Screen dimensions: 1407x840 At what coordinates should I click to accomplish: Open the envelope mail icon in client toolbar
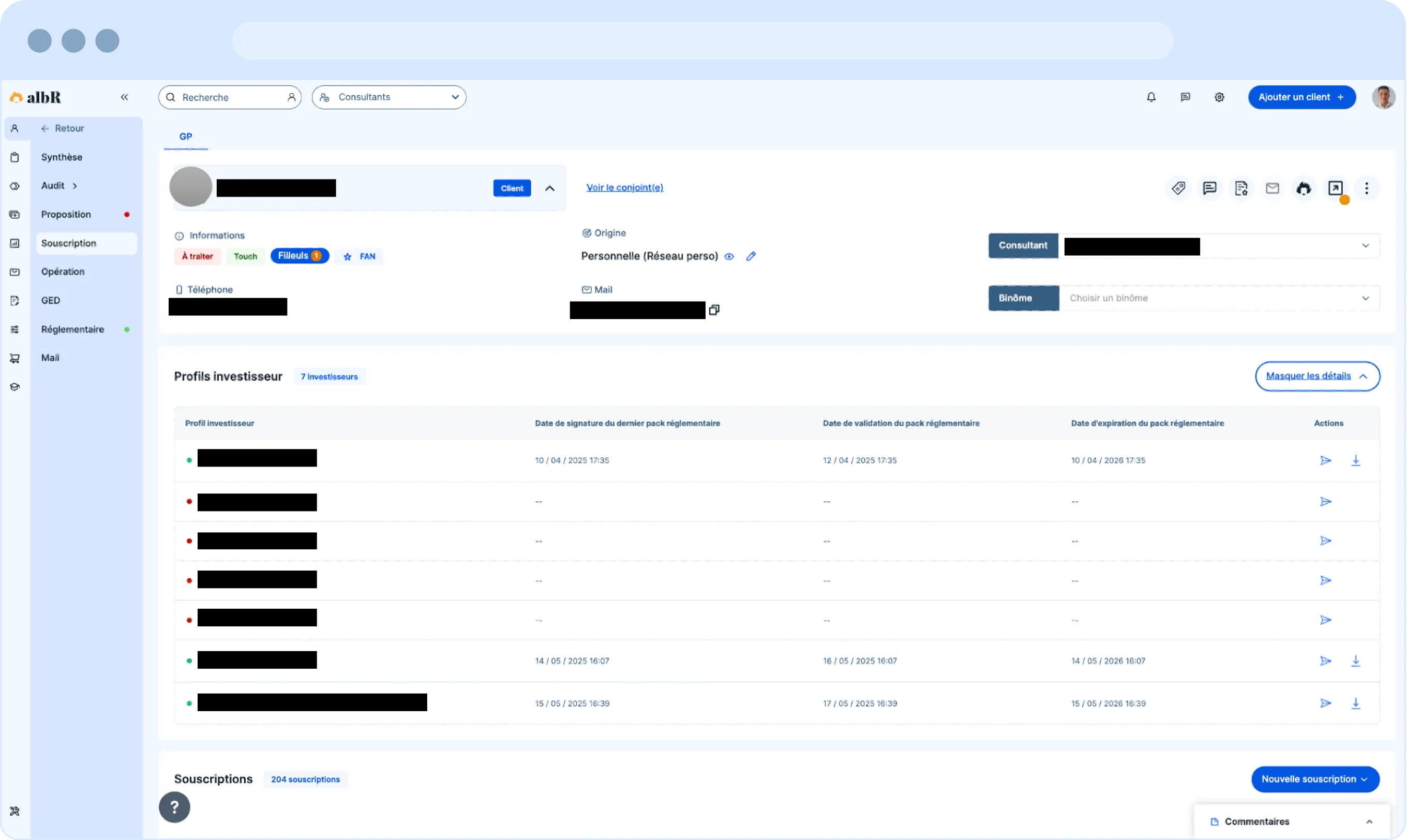click(1272, 188)
